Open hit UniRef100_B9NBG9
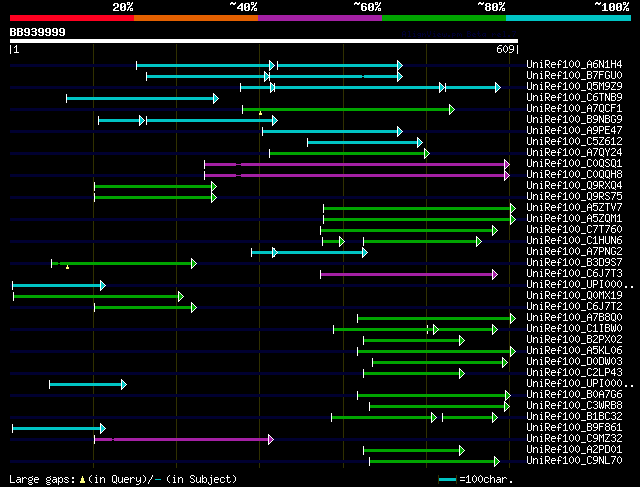This screenshot has height=487, width=640. tap(574, 120)
